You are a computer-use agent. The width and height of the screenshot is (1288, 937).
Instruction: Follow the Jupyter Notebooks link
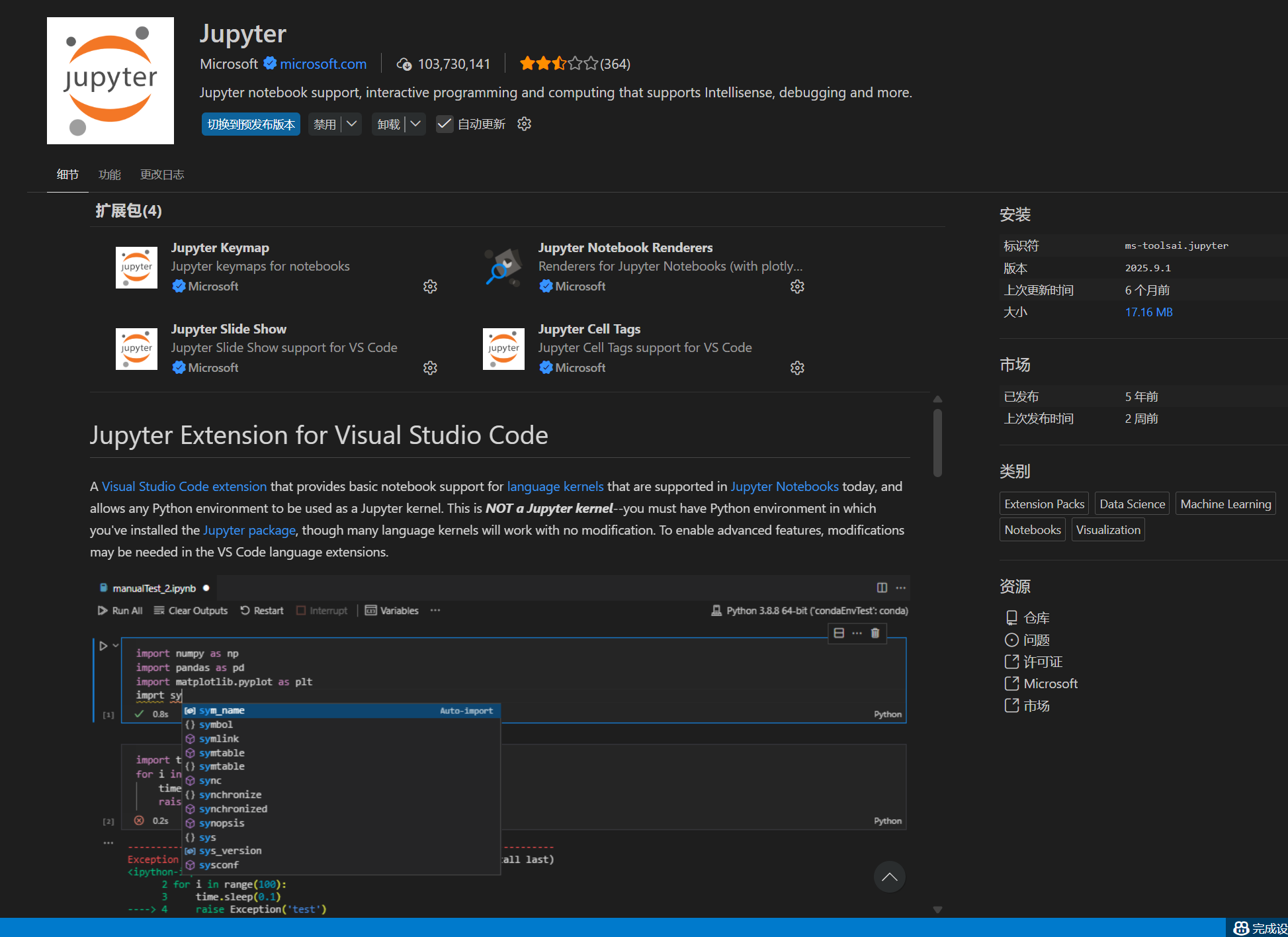pyautogui.click(x=785, y=486)
